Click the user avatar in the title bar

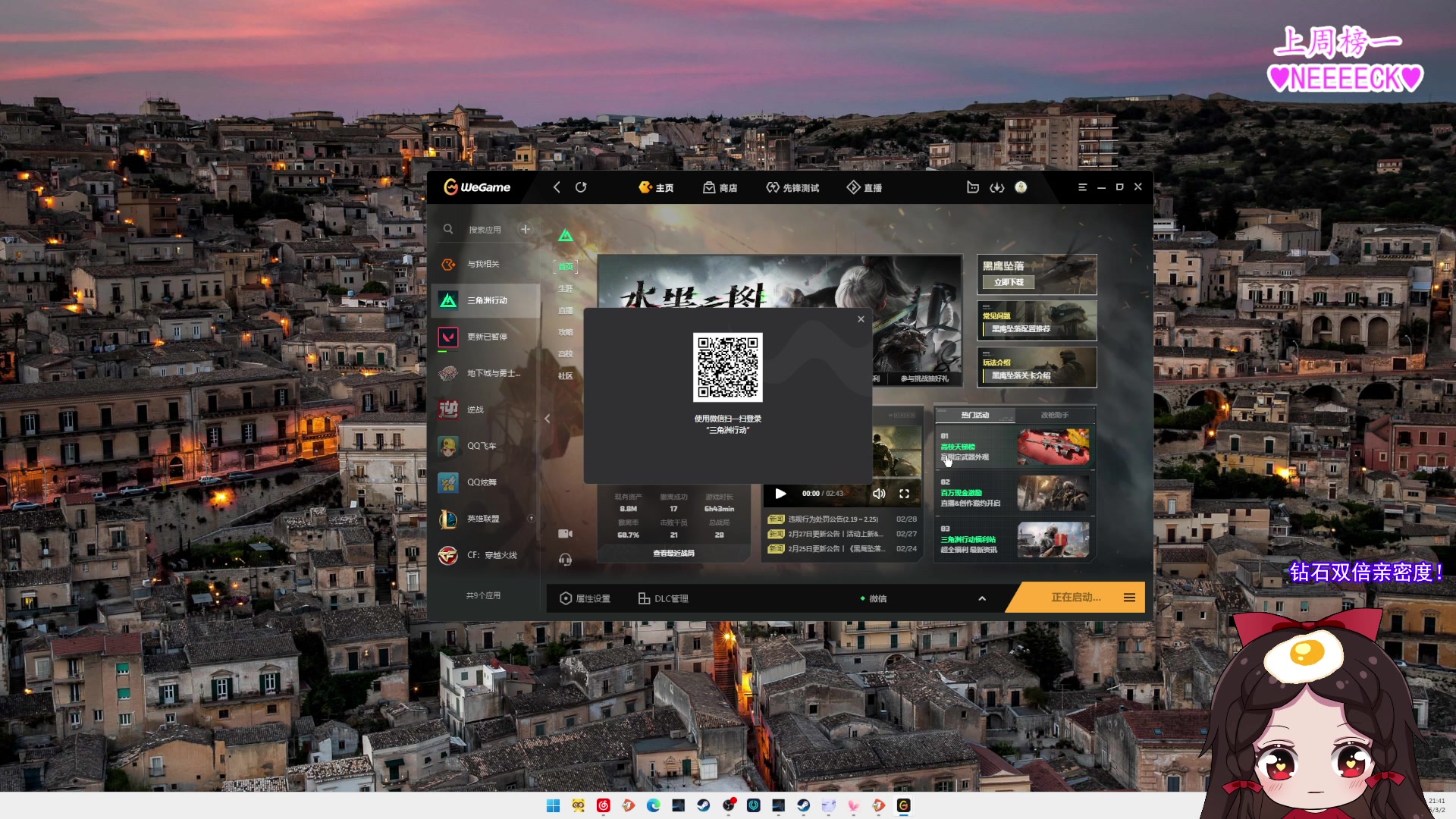click(1021, 187)
